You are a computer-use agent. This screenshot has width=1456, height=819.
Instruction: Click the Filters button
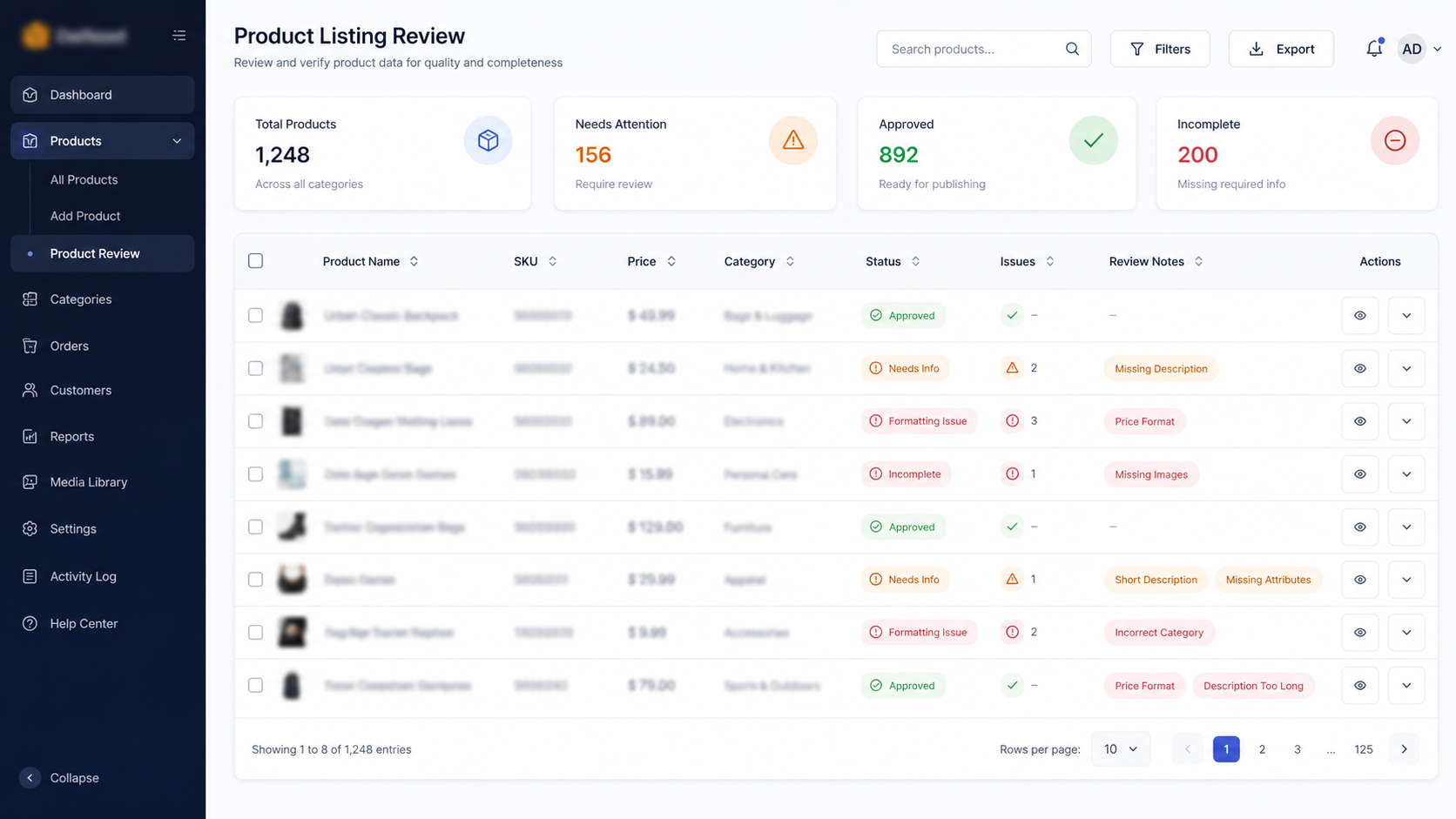1160,49
